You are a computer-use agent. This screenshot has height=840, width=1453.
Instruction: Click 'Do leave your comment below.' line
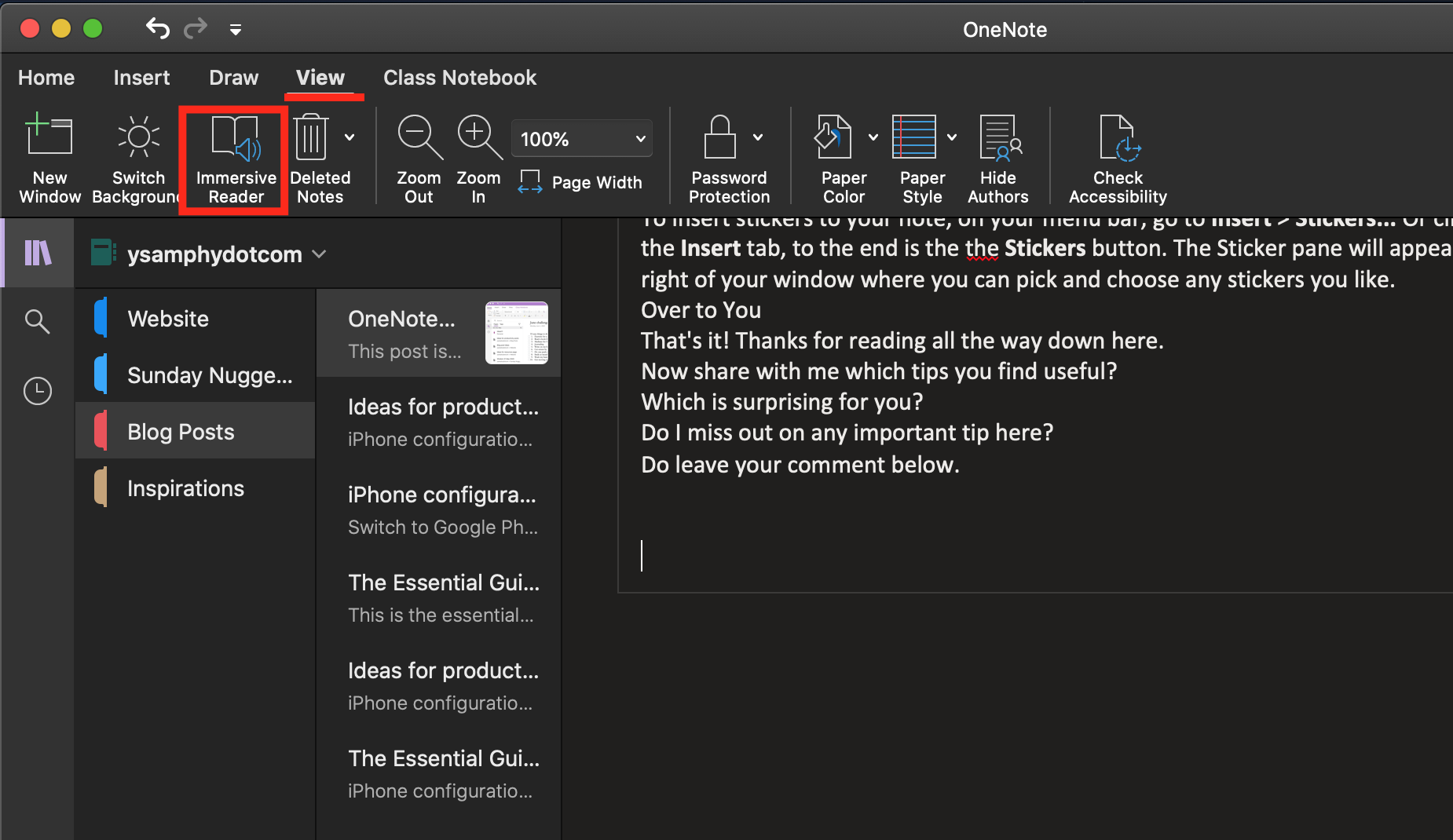click(x=800, y=465)
